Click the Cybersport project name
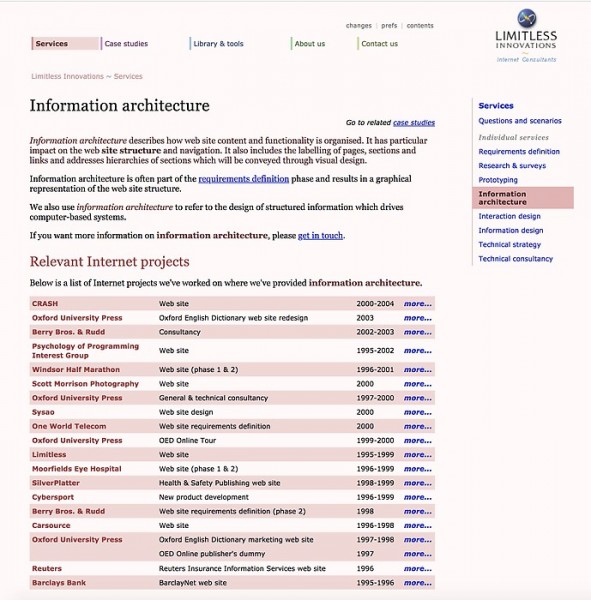Viewport: 591px width, 600px height. click(53, 497)
